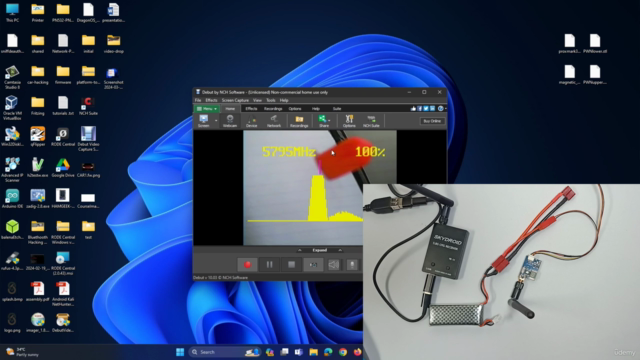Open RODE Central desktop shortcut
This screenshot has width=640, height=360.
pyautogui.click(x=63, y=136)
